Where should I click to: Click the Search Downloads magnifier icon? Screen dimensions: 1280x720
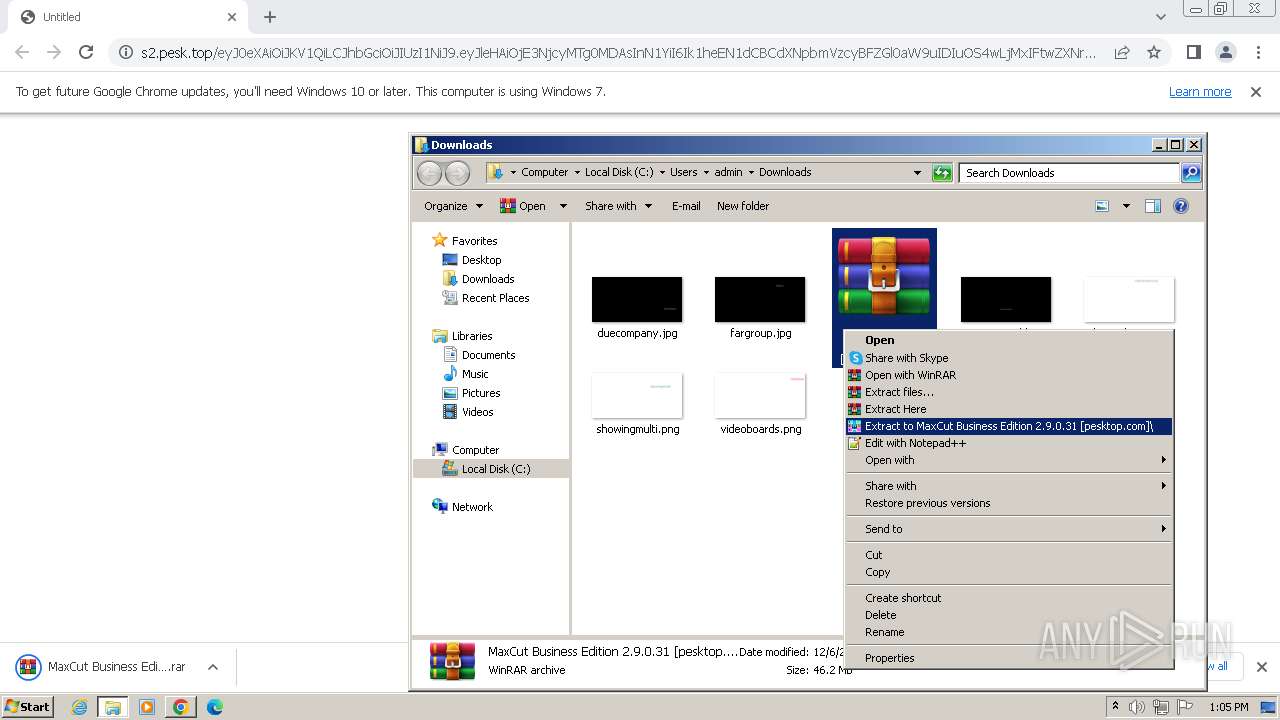click(x=1190, y=173)
